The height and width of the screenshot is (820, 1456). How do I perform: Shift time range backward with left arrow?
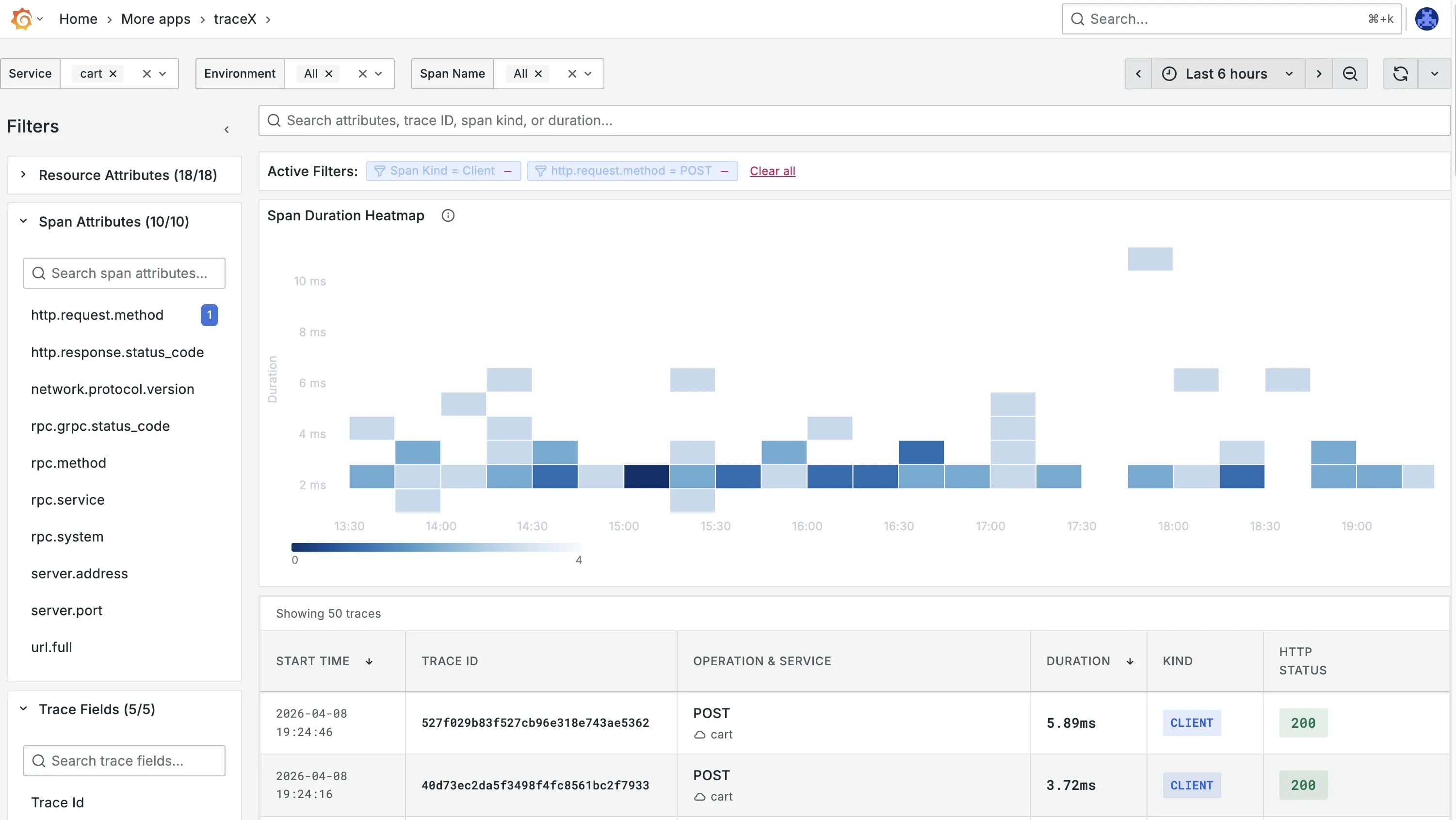(x=1138, y=74)
